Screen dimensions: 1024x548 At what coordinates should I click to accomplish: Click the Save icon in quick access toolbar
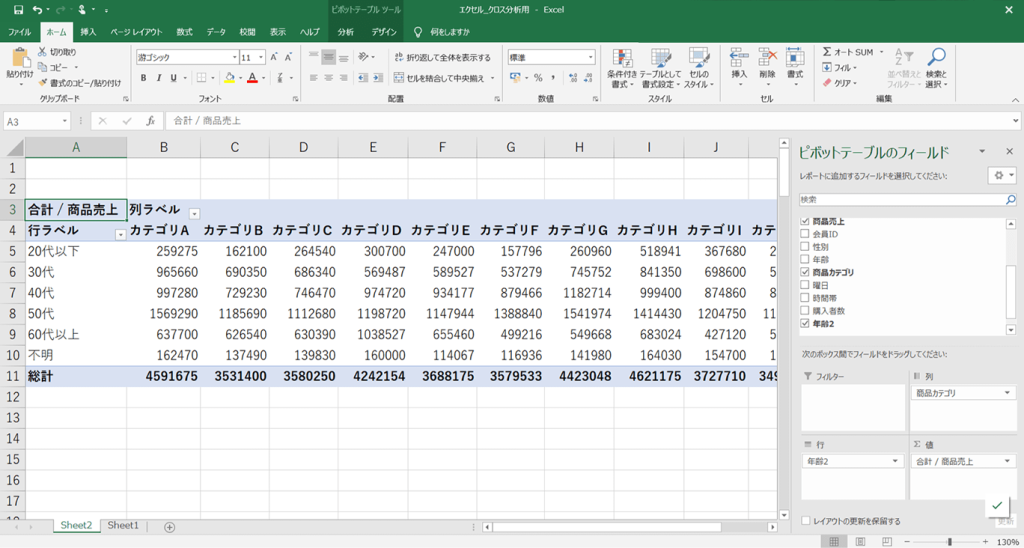(x=18, y=10)
